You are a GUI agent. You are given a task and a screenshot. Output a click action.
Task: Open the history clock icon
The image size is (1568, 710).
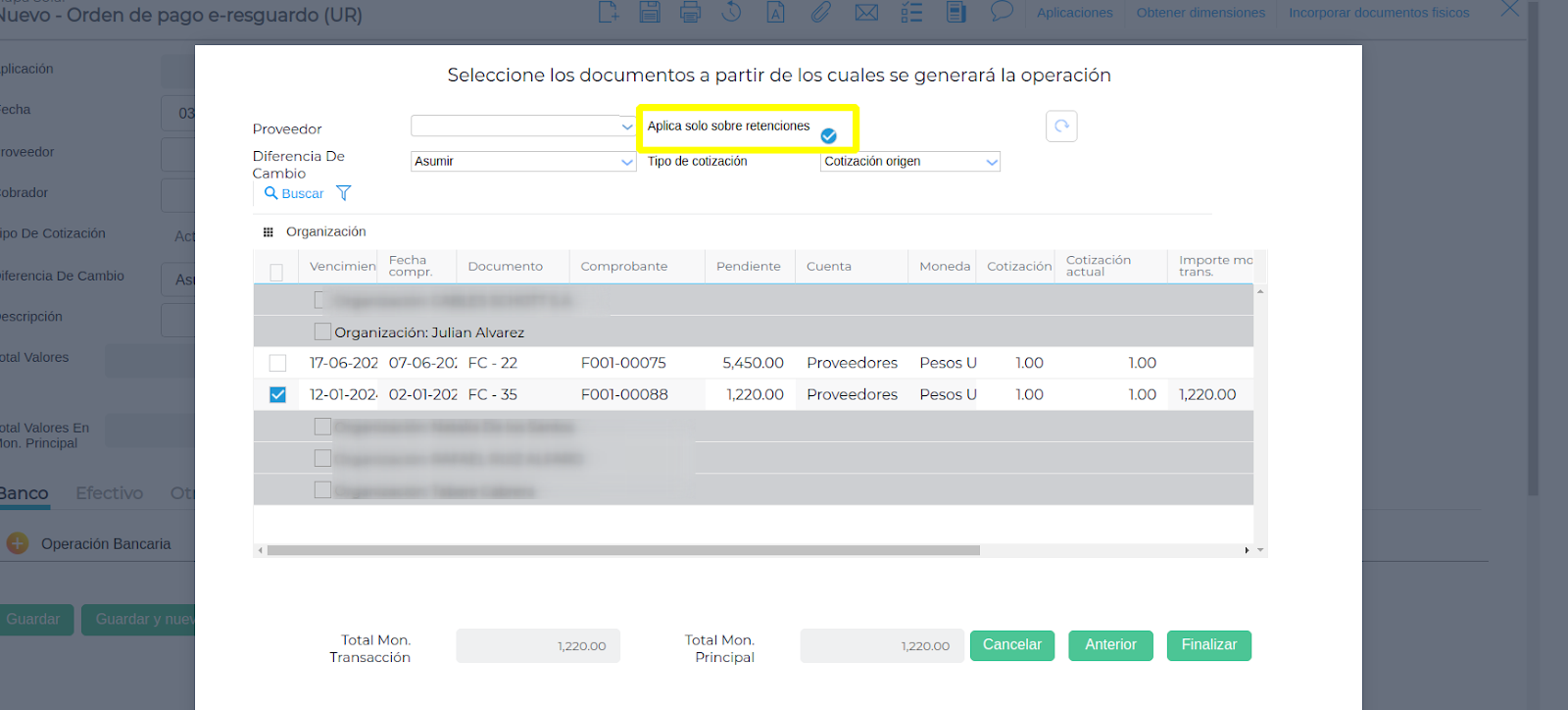coord(732,12)
